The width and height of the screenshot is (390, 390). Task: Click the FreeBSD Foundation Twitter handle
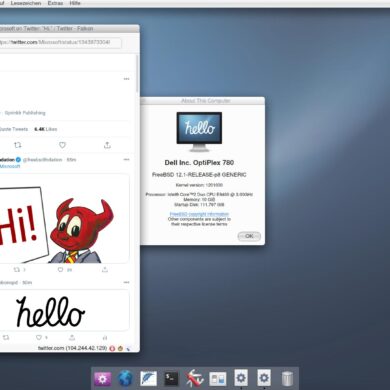point(43,160)
